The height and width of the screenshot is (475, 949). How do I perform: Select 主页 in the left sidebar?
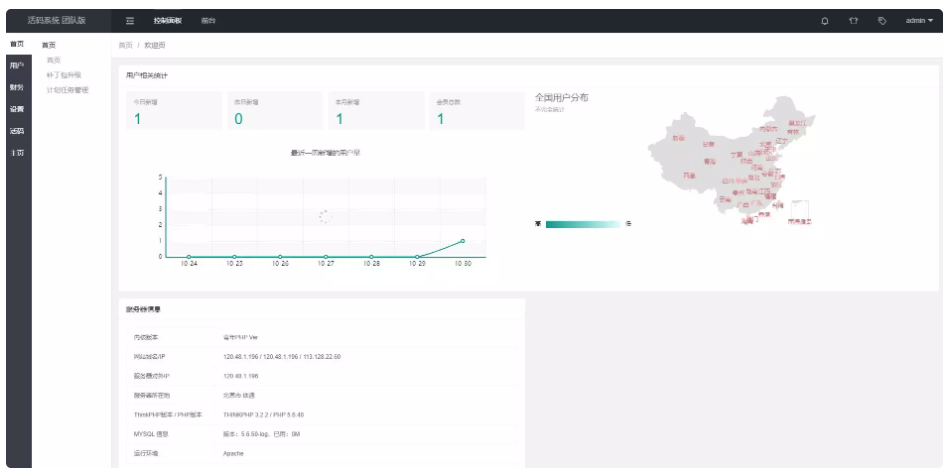pyautogui.click(x=17, y=152)
